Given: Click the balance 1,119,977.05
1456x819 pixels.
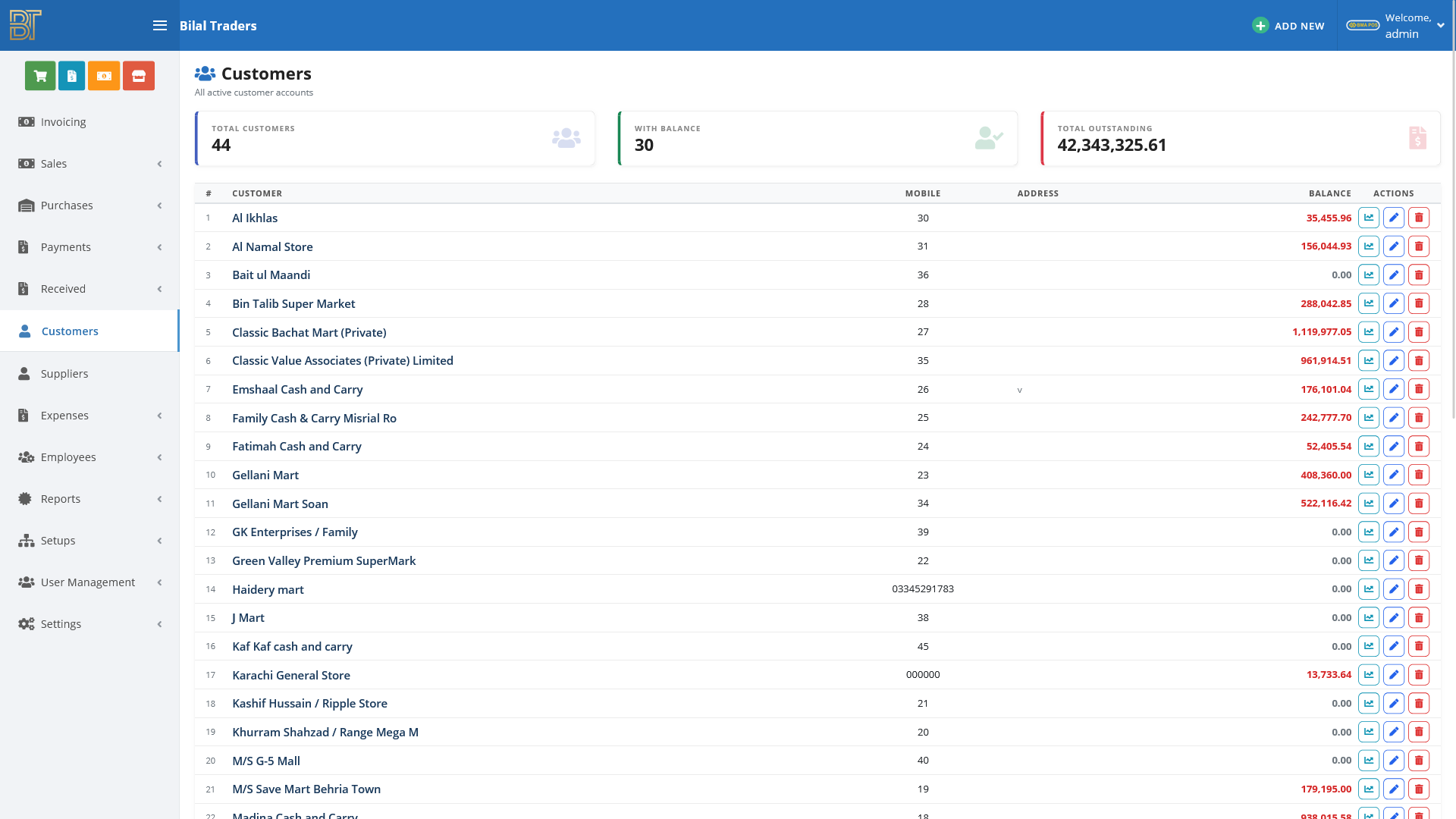Looking at the screenshot, I should tap(1322, 332).
